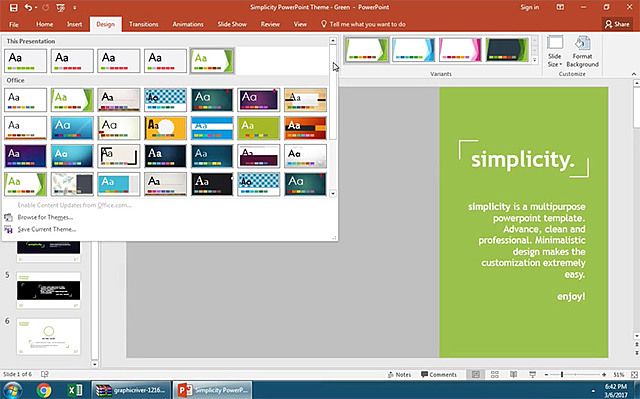Screen dimensions: 640x399
Task: Select slide 6 thumbnail
Action: [x=49, y=337]
